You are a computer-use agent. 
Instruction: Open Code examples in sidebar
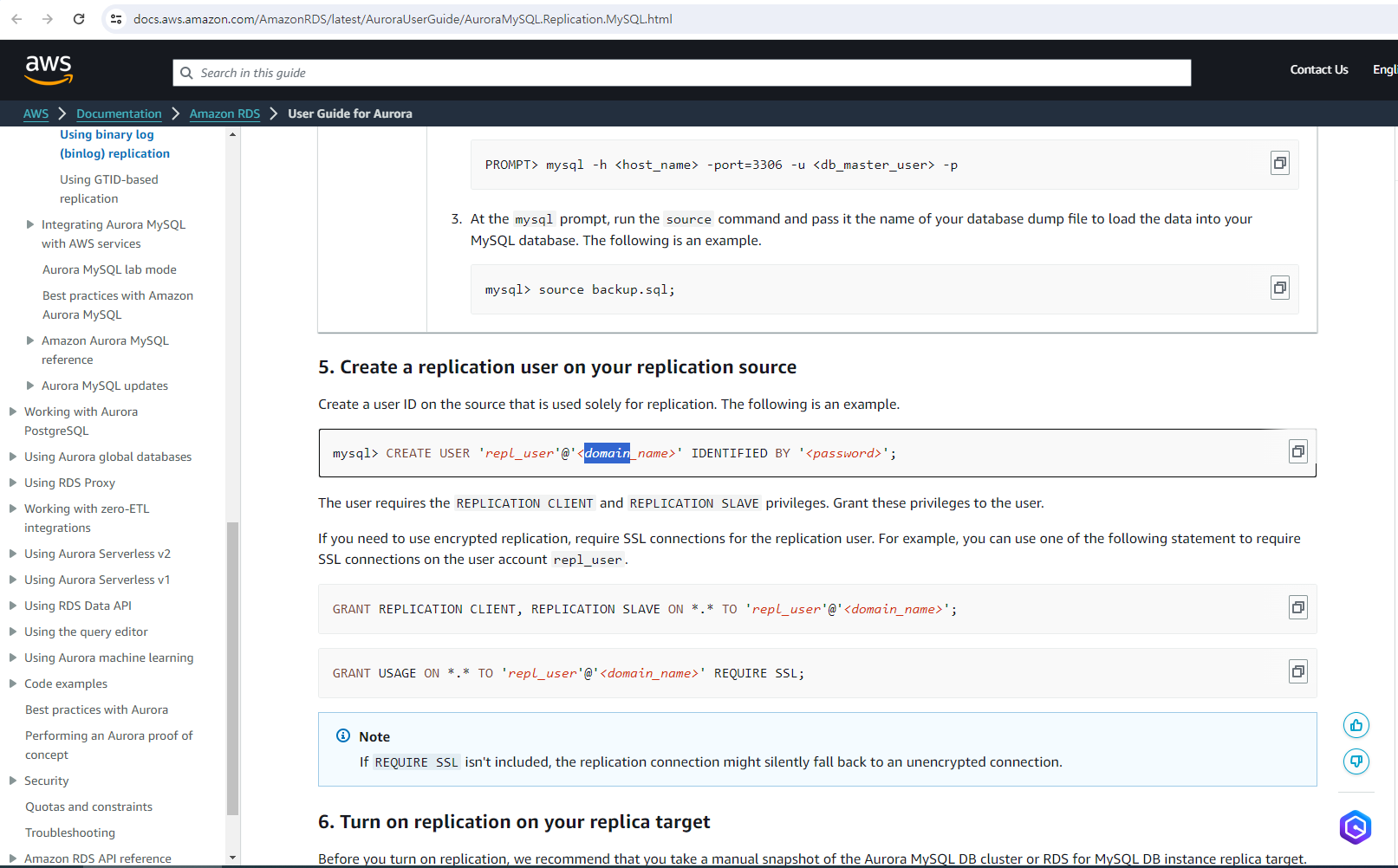[66, 683]
